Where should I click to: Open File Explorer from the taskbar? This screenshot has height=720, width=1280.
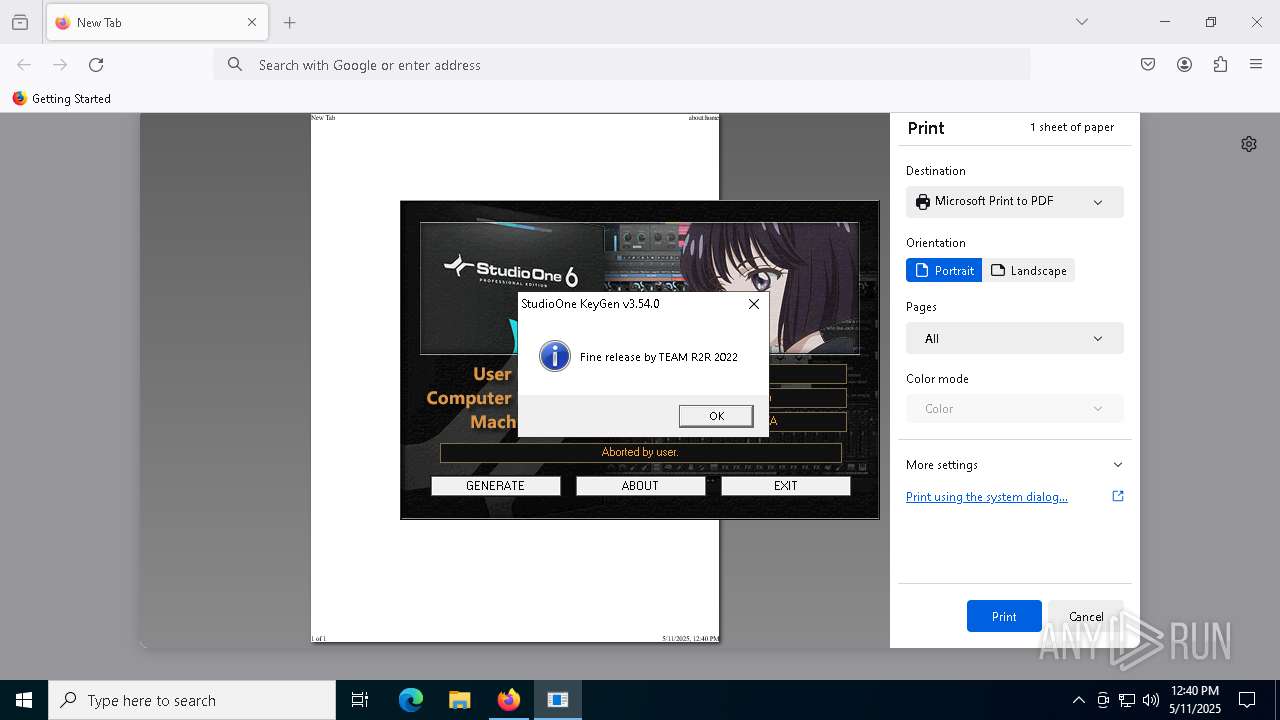[x=459, y=700]
